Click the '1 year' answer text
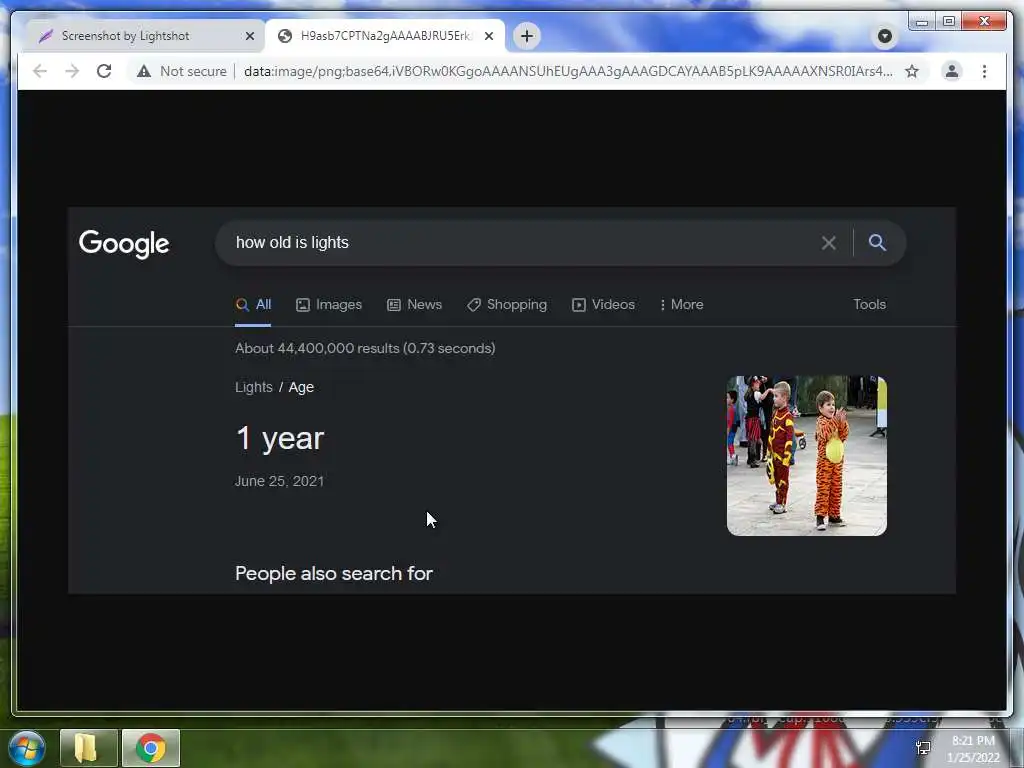The height and width of the screenshot is (768, 1024). tap(280, 438)
